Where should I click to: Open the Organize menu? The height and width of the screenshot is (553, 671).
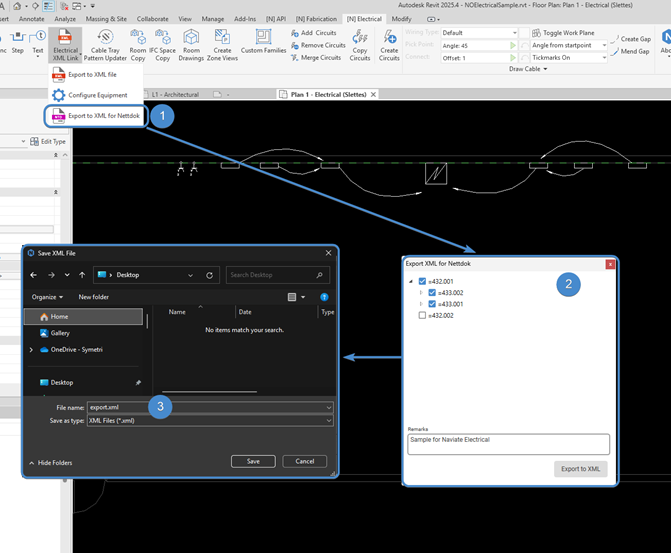tap(47, 297)
